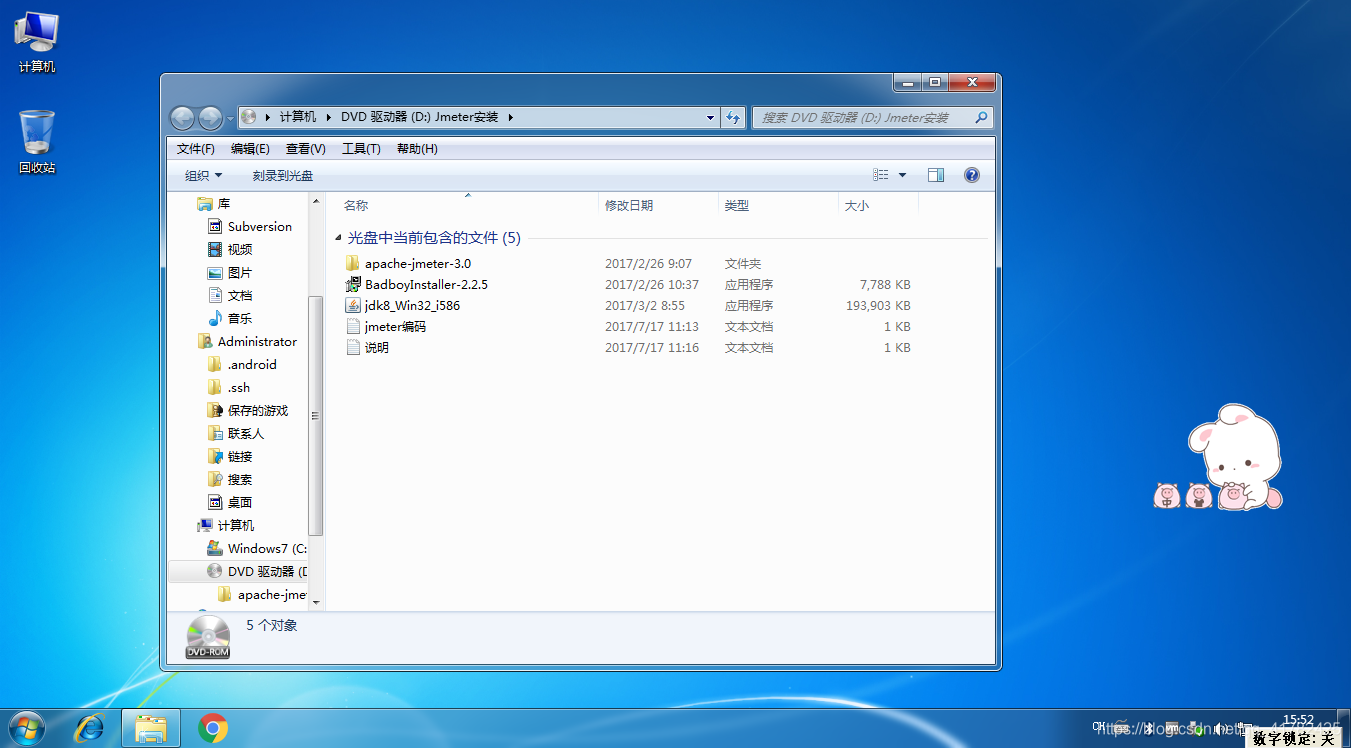Open the apache-jmeter-3.0 folder icon

pyautogui.click(x=352, y=263)
